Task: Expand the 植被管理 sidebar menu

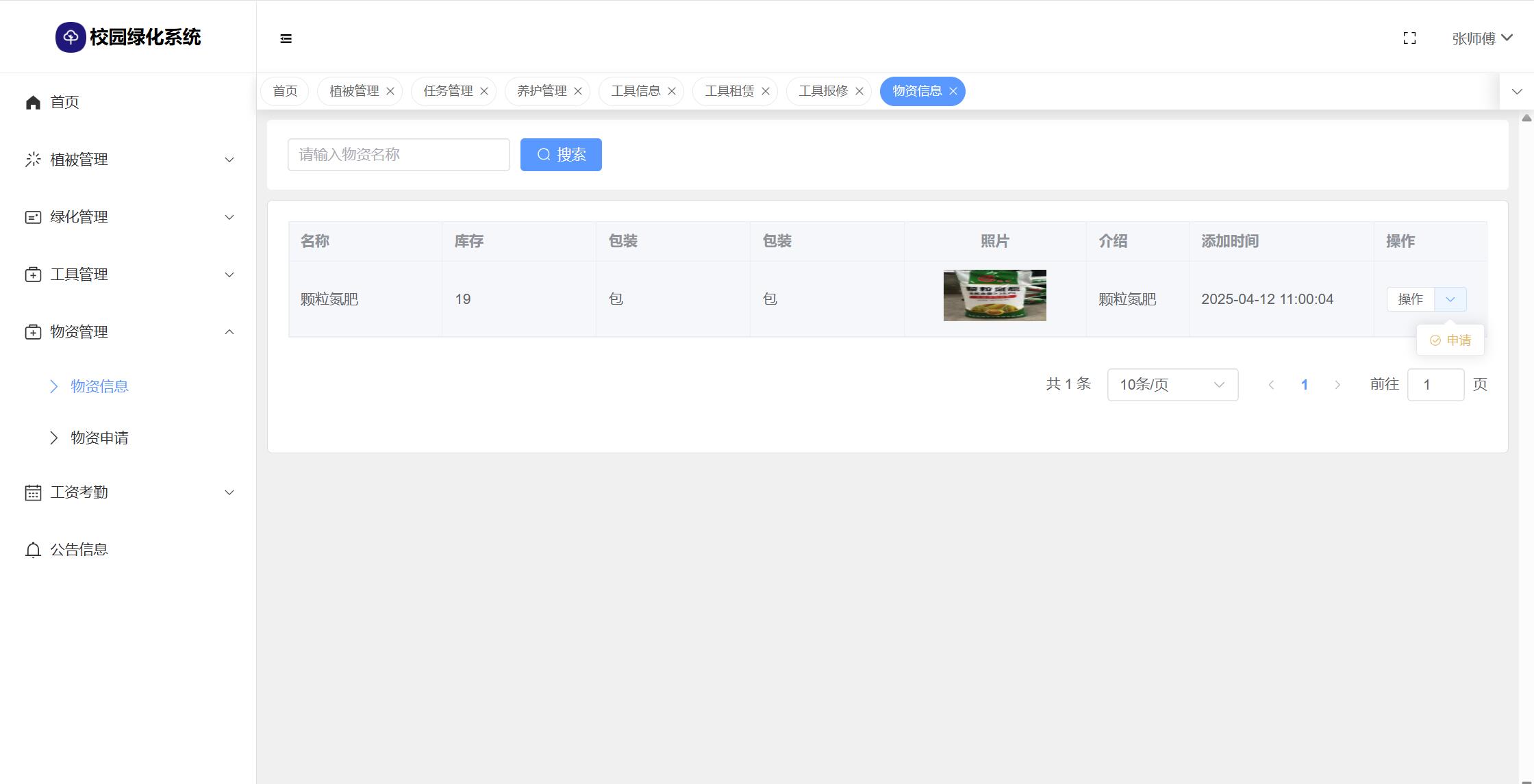Action: pyautogui.click(x=129, y=160)
